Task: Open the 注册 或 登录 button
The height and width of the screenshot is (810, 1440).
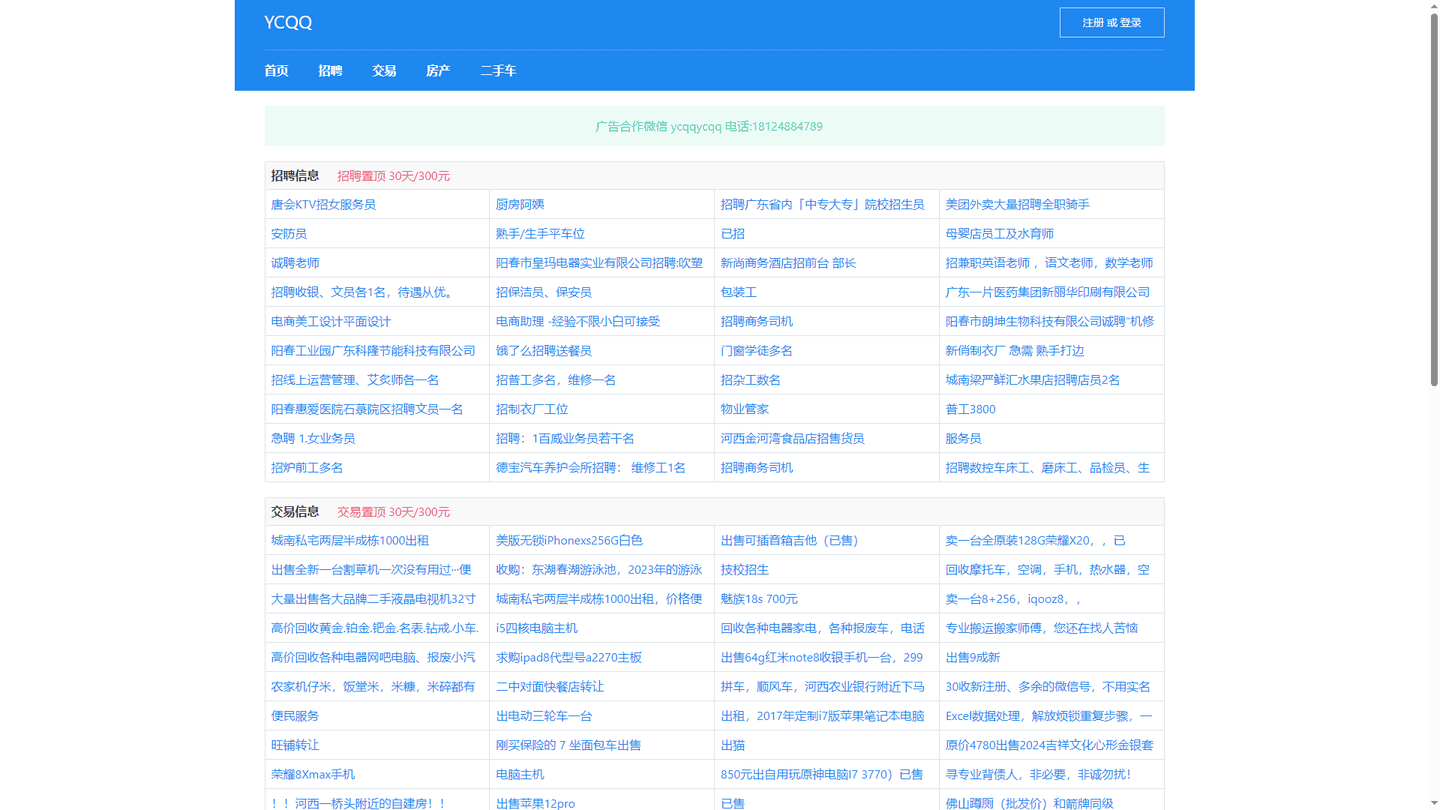Action: [1112, 22]
